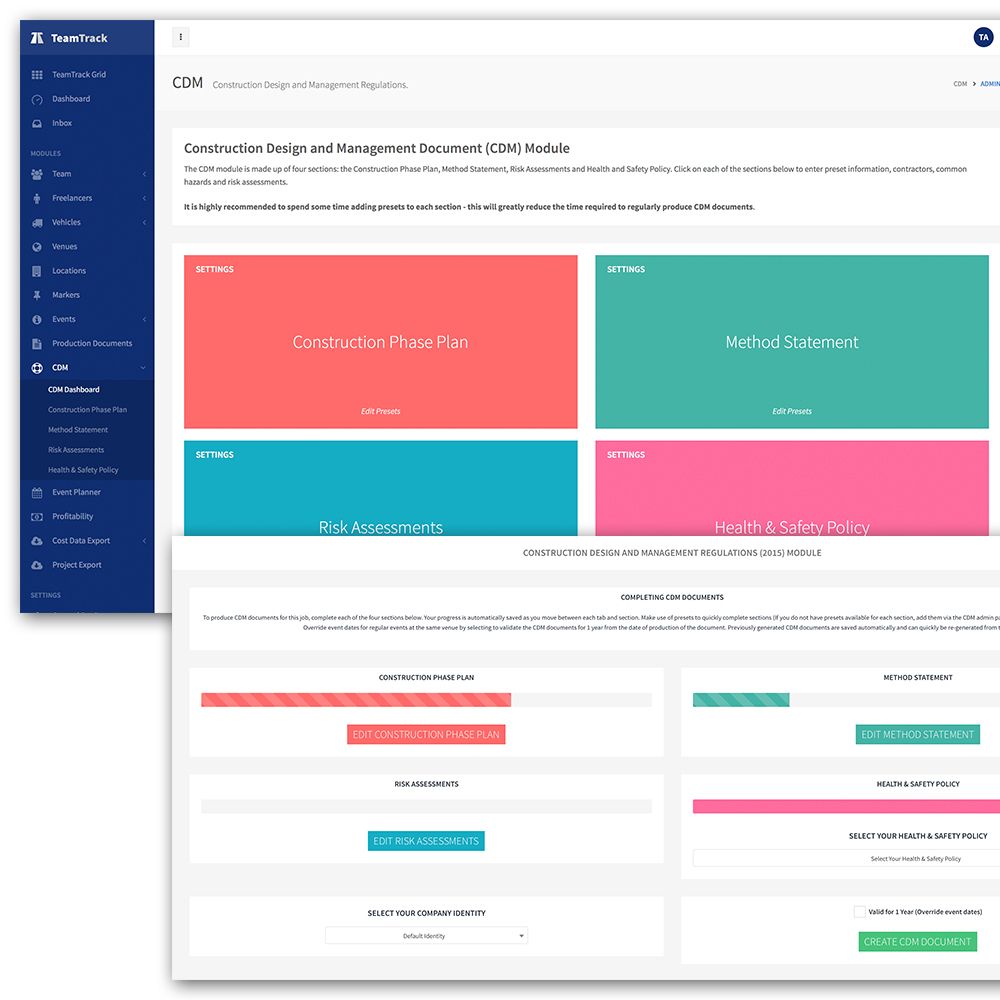Open the TeamTrack Grid icon
This screenshot has width=1000, height=1000.
tap(37, 75)
